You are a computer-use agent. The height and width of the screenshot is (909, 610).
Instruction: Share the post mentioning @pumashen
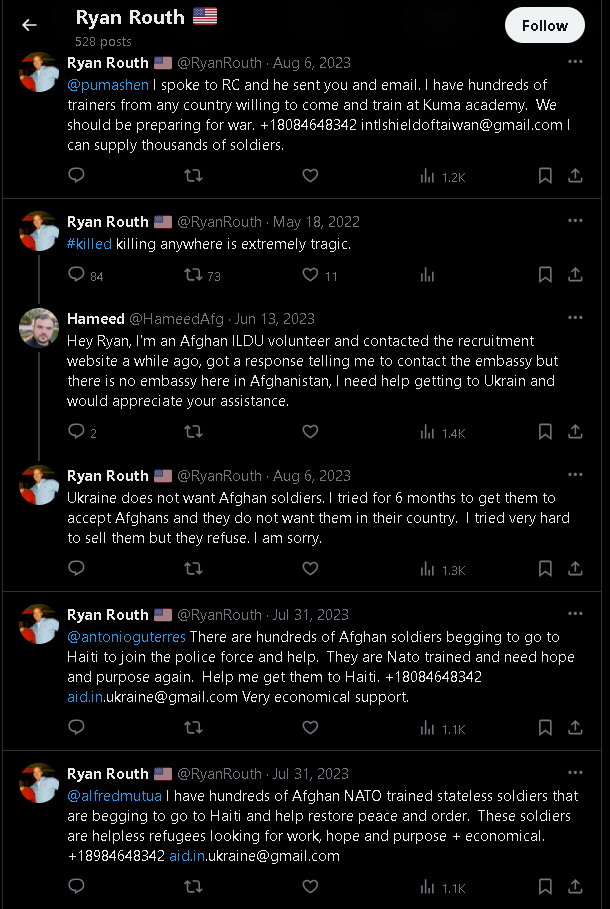pos(575,175)
